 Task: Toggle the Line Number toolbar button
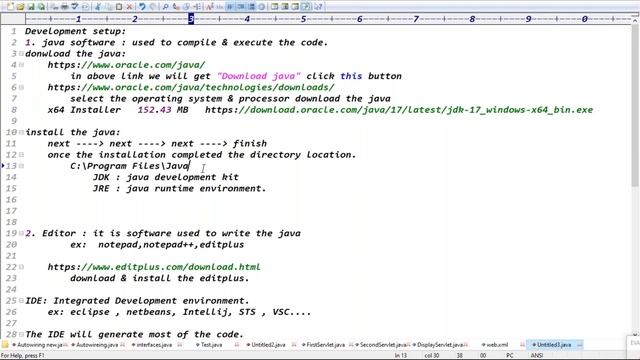251,7
